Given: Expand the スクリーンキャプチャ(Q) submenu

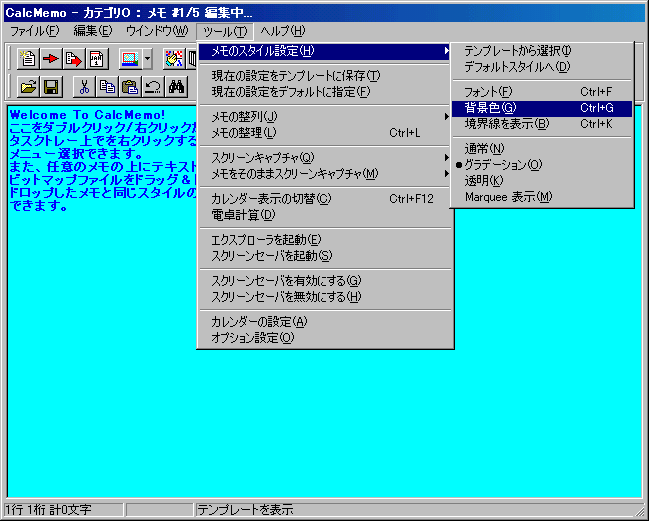Looking at the screenshot, I should [x=325, y=158].
